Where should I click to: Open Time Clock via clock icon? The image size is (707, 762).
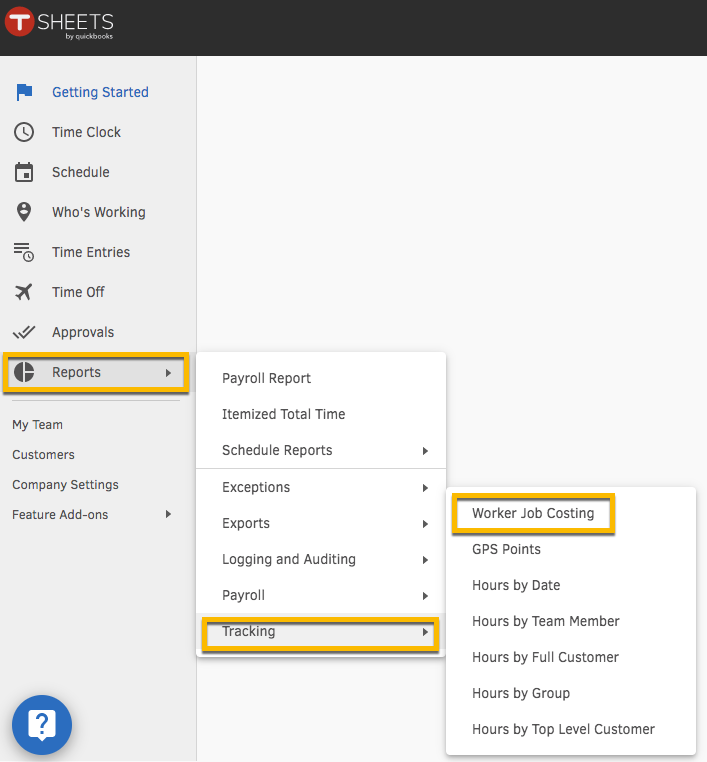click(24, 132)
